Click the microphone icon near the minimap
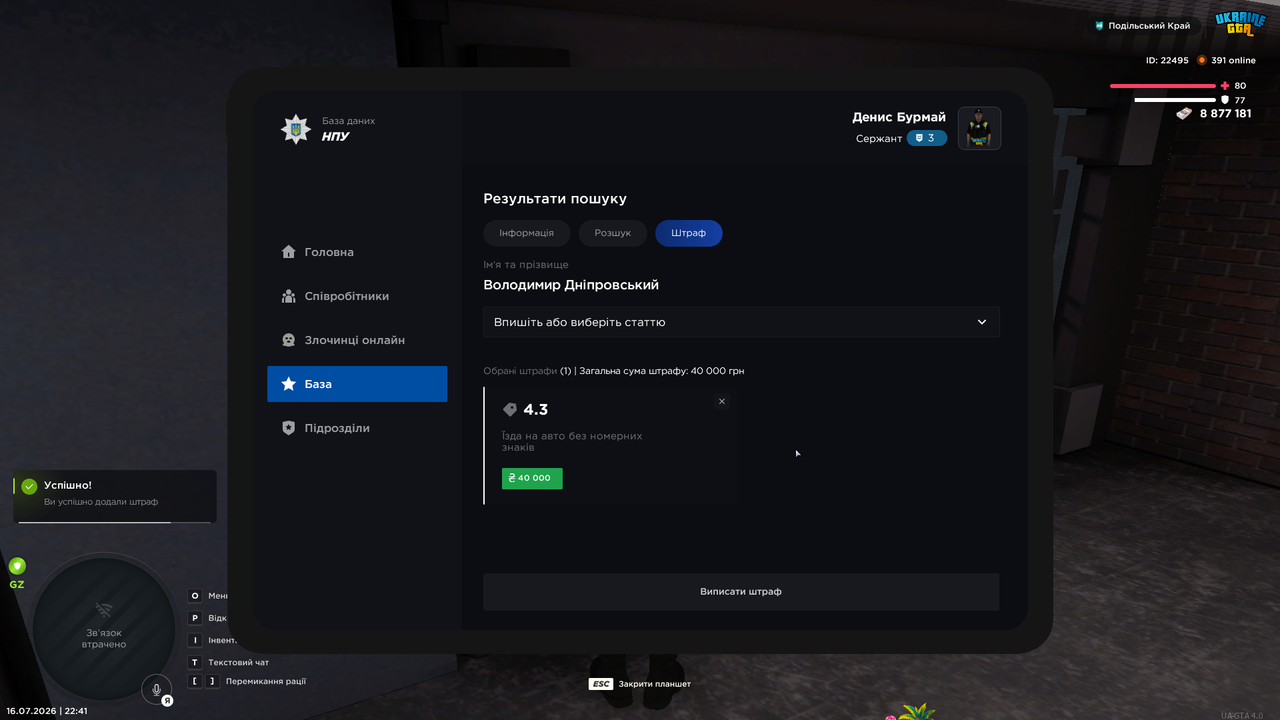The height and width of the screenshot is (720, 1280). [x=156, y=689]
